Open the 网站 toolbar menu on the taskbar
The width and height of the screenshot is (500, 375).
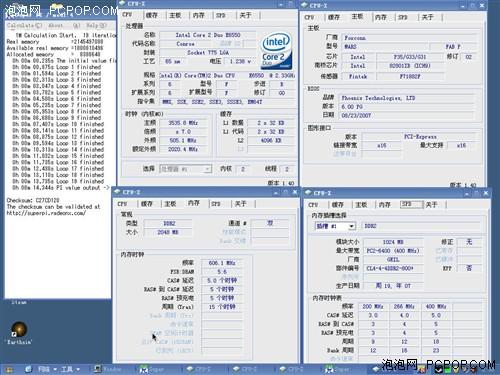[x=46, y=369]
